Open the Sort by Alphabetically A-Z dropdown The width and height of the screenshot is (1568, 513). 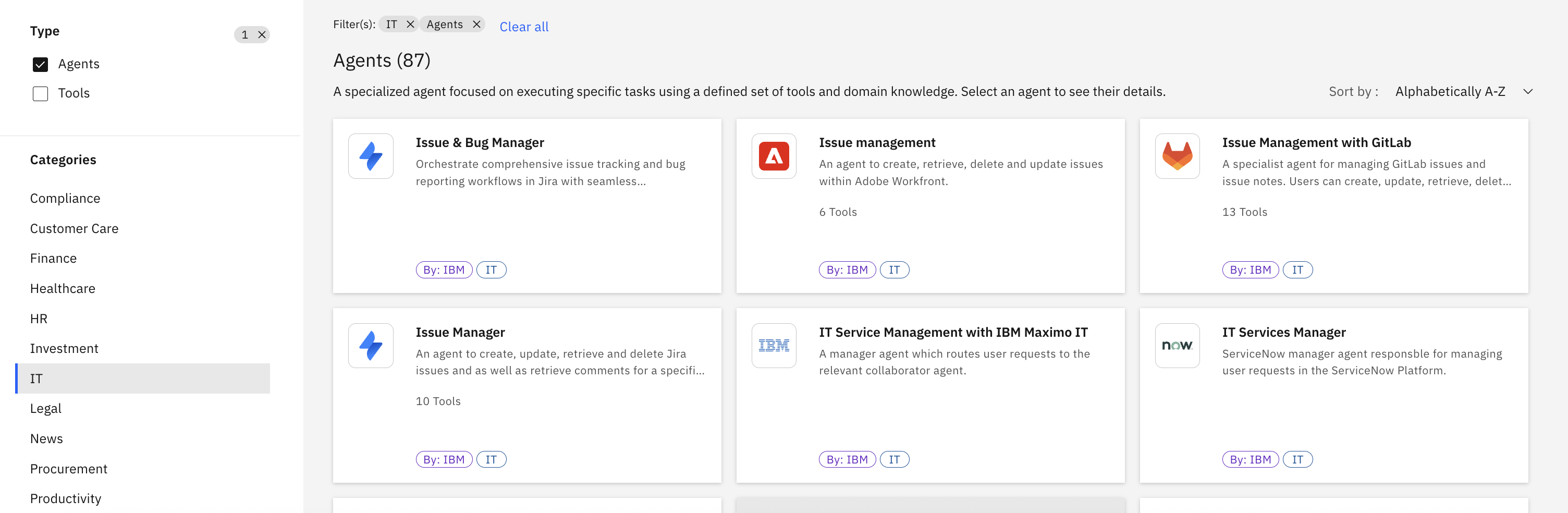point(1449,92)
